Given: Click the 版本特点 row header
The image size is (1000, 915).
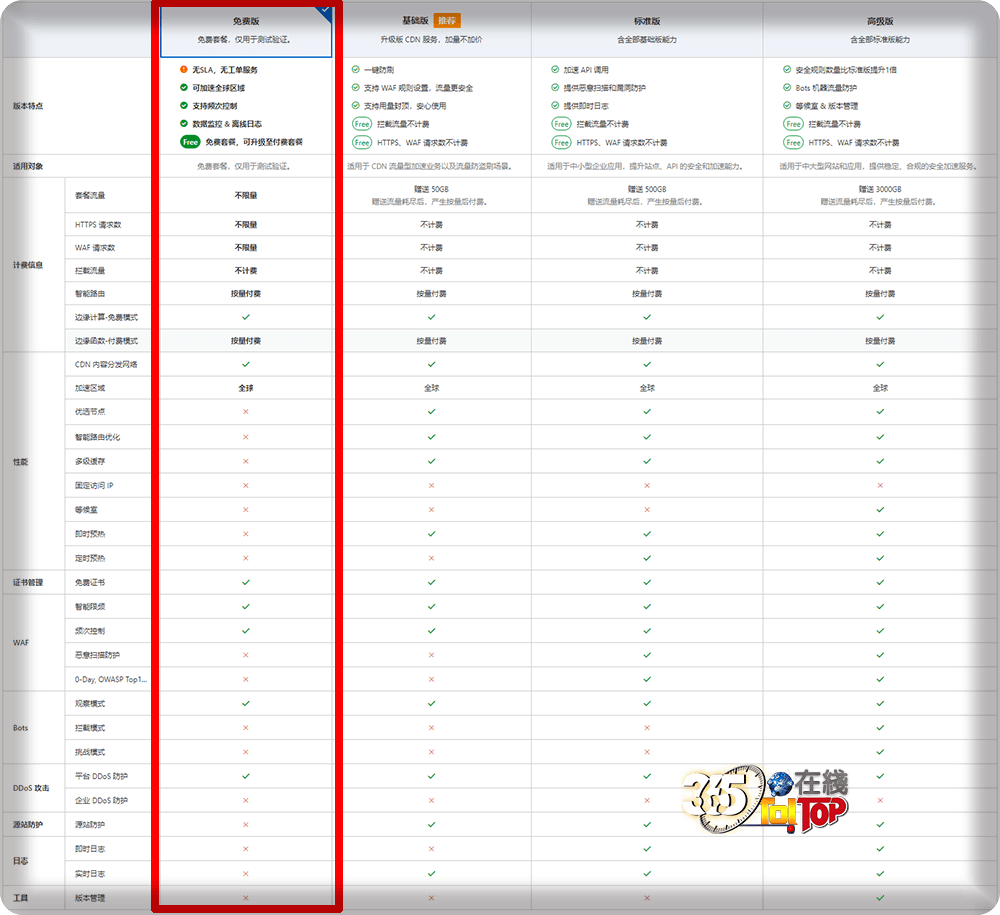Looking at the screenshot, I should [28, 106].
